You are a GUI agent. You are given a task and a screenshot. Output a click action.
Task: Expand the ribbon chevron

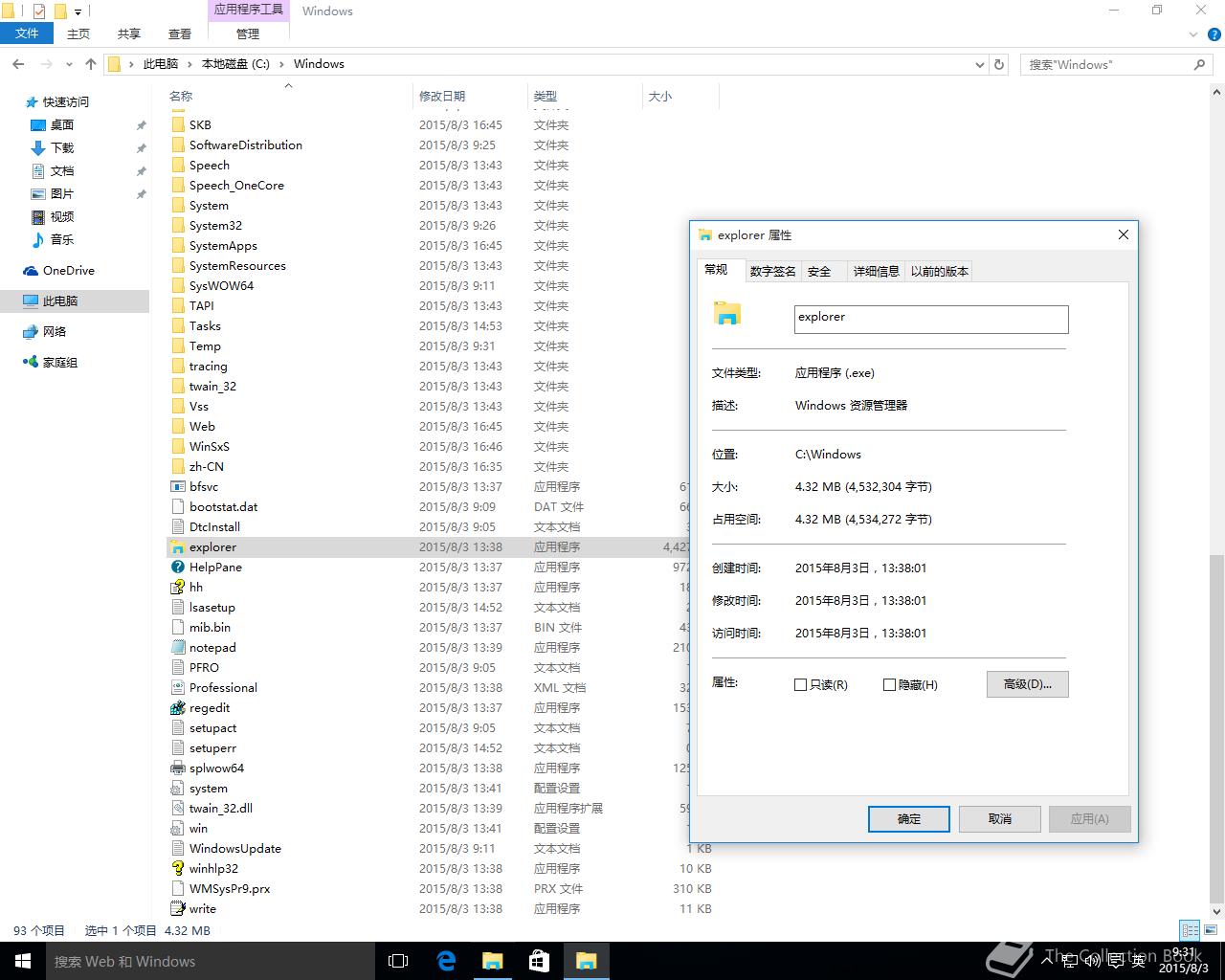tap(1194, 33)
